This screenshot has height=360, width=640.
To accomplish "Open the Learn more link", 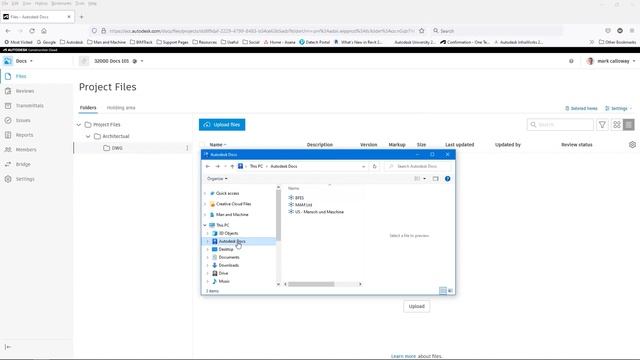I will [403, 356].
